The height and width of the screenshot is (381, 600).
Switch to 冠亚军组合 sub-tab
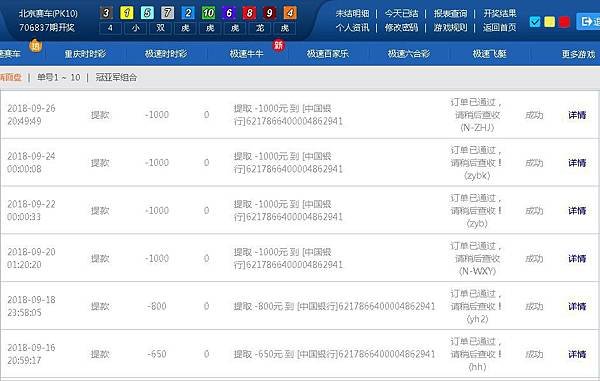[116, 77]
